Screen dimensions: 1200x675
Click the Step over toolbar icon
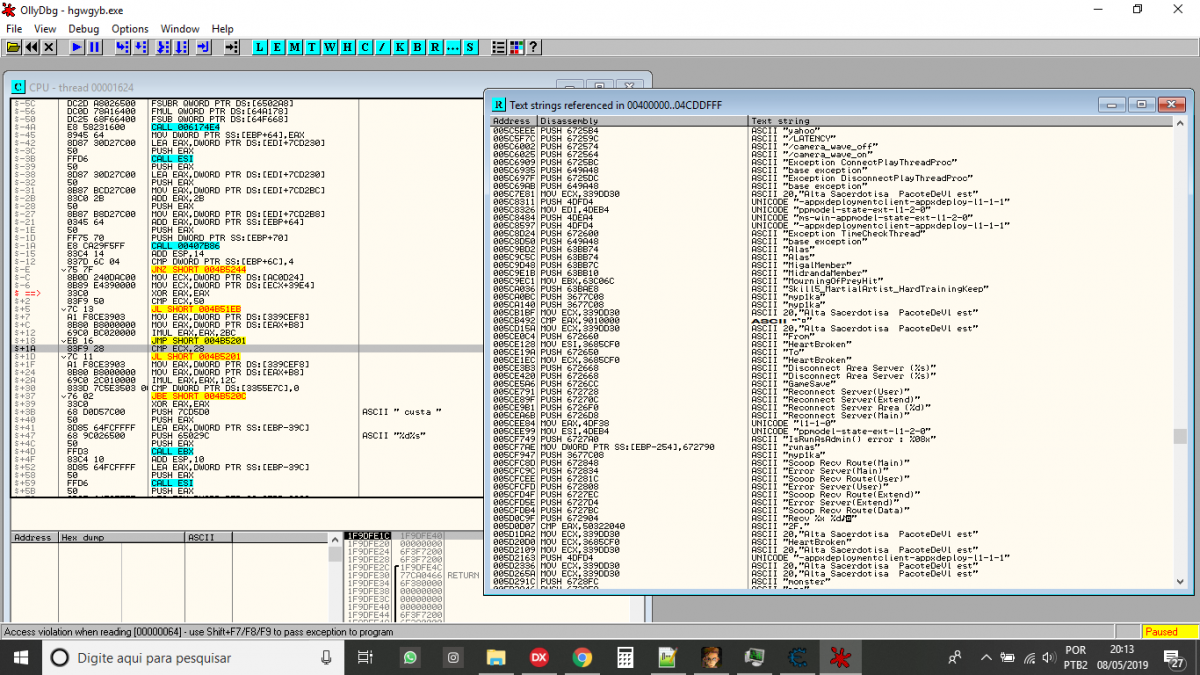pos(140,47)
